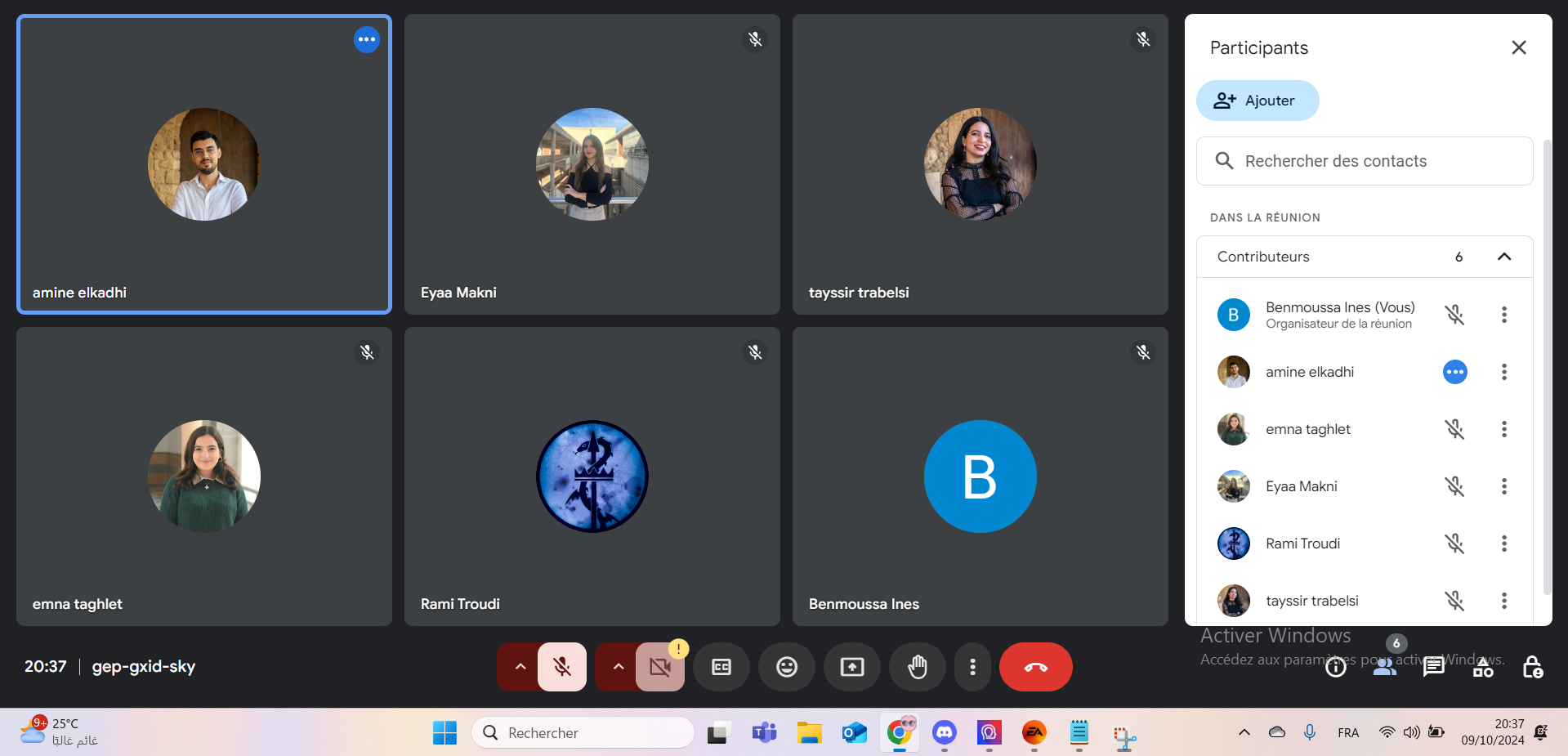The height and width of the screenshot is (756, 1568).
Task: Expand audio settings arrow beside microphone
Action: [520, 667]
